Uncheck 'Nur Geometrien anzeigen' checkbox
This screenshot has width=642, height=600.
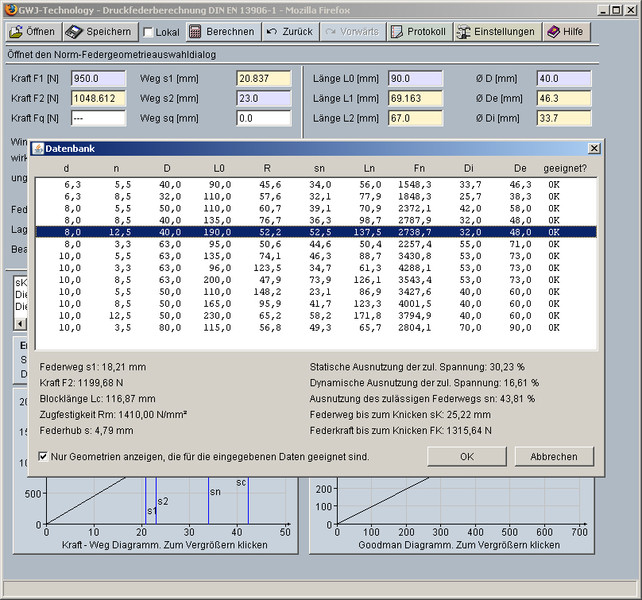[43, 456]
